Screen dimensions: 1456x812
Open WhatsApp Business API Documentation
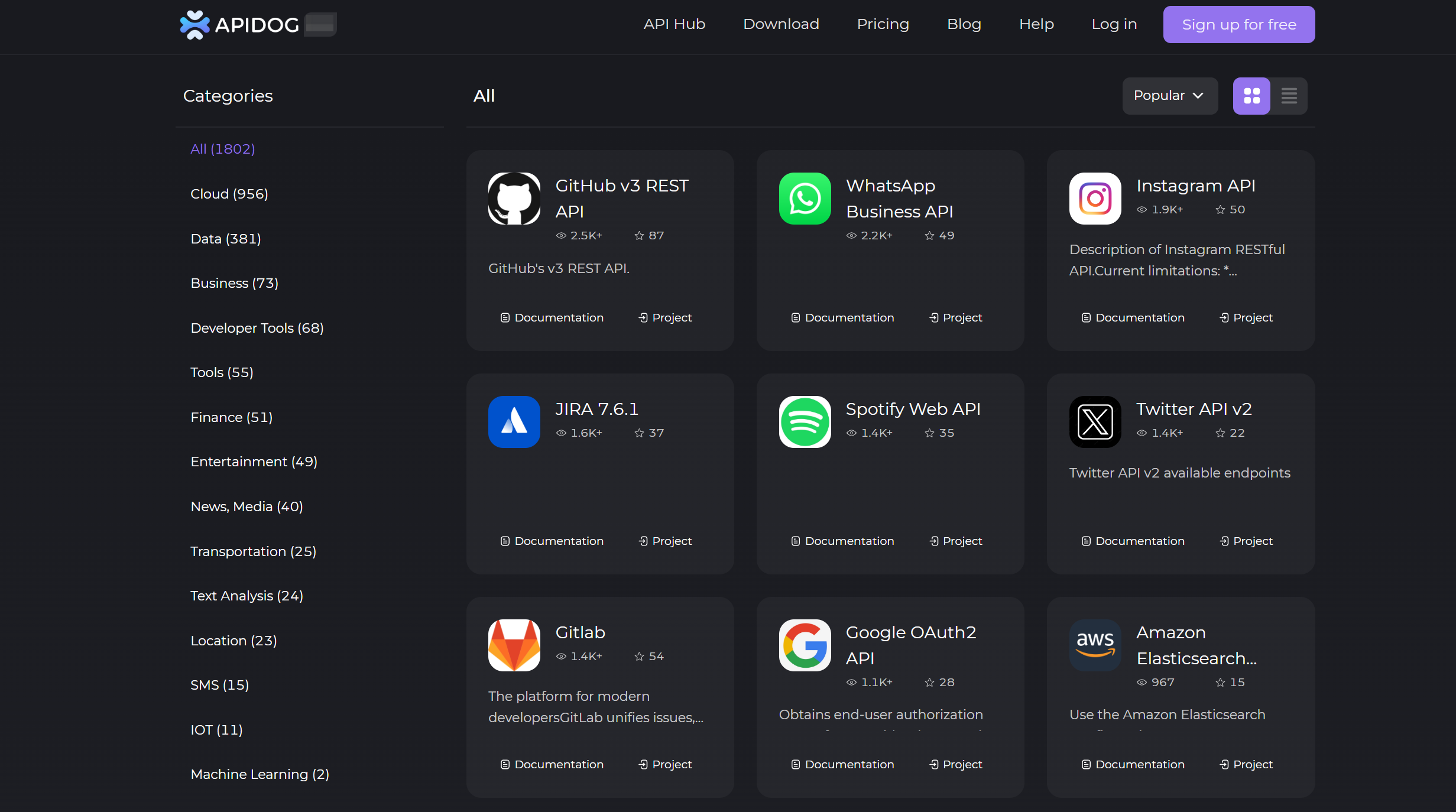(x=842, y=318)
